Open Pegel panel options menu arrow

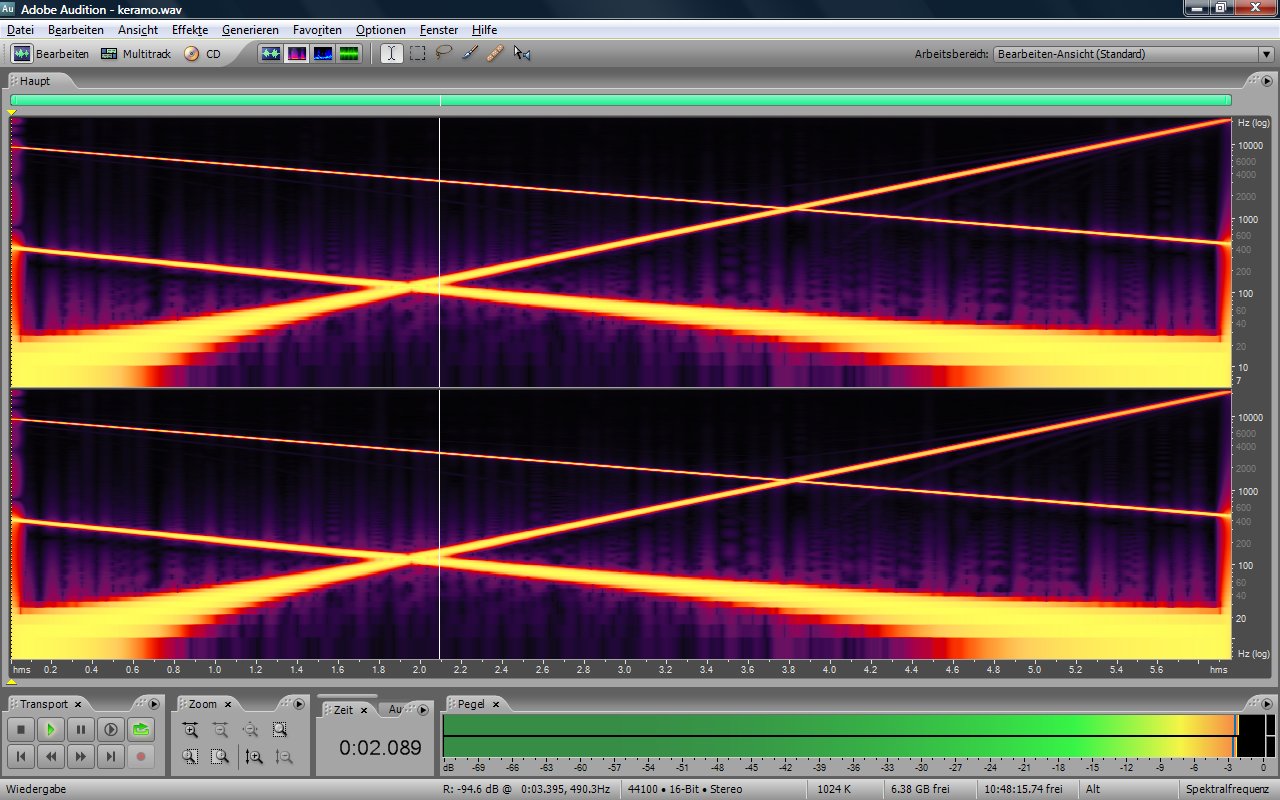[1267, 704]
